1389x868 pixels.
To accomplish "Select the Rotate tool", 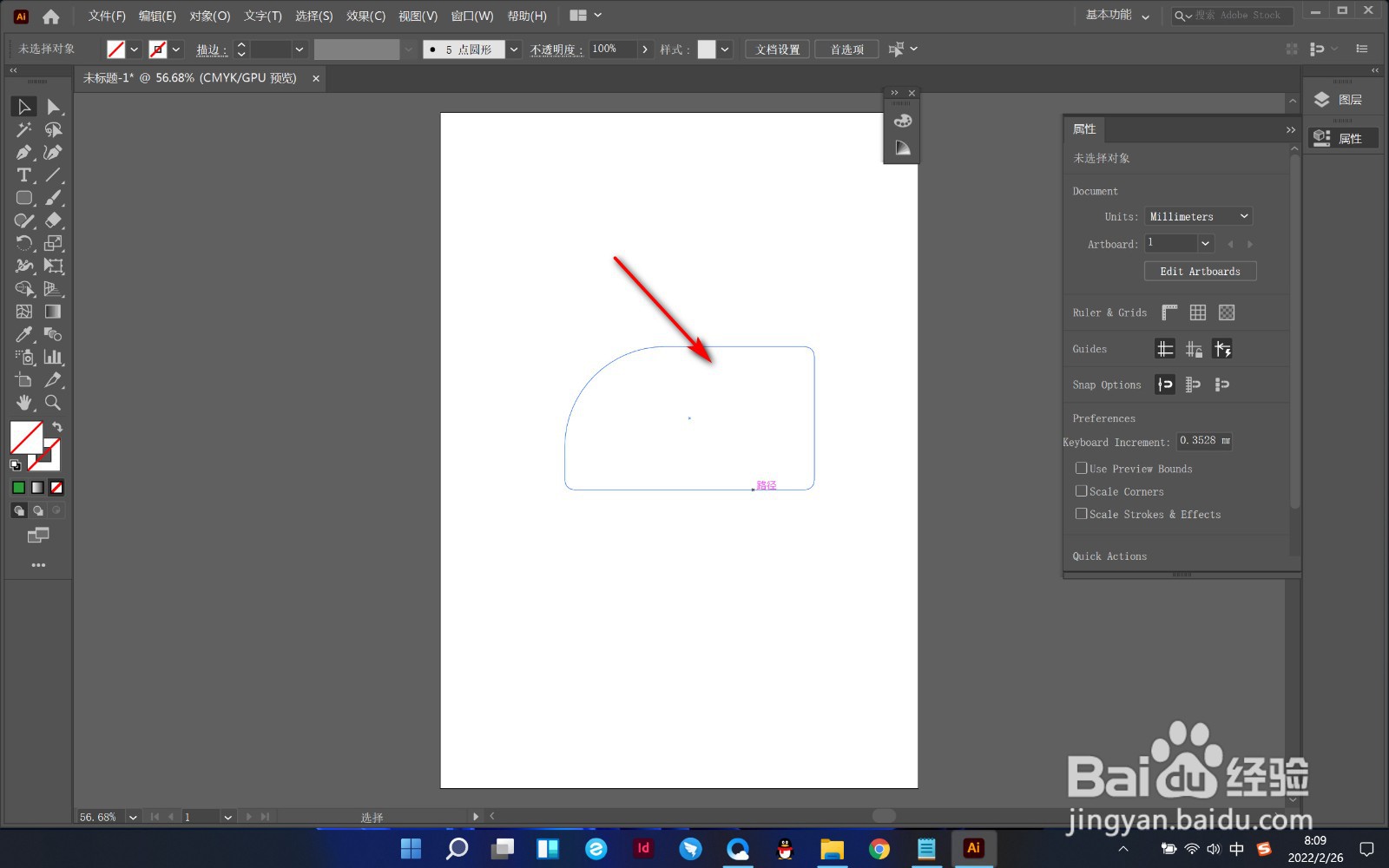I will (23, 243).
